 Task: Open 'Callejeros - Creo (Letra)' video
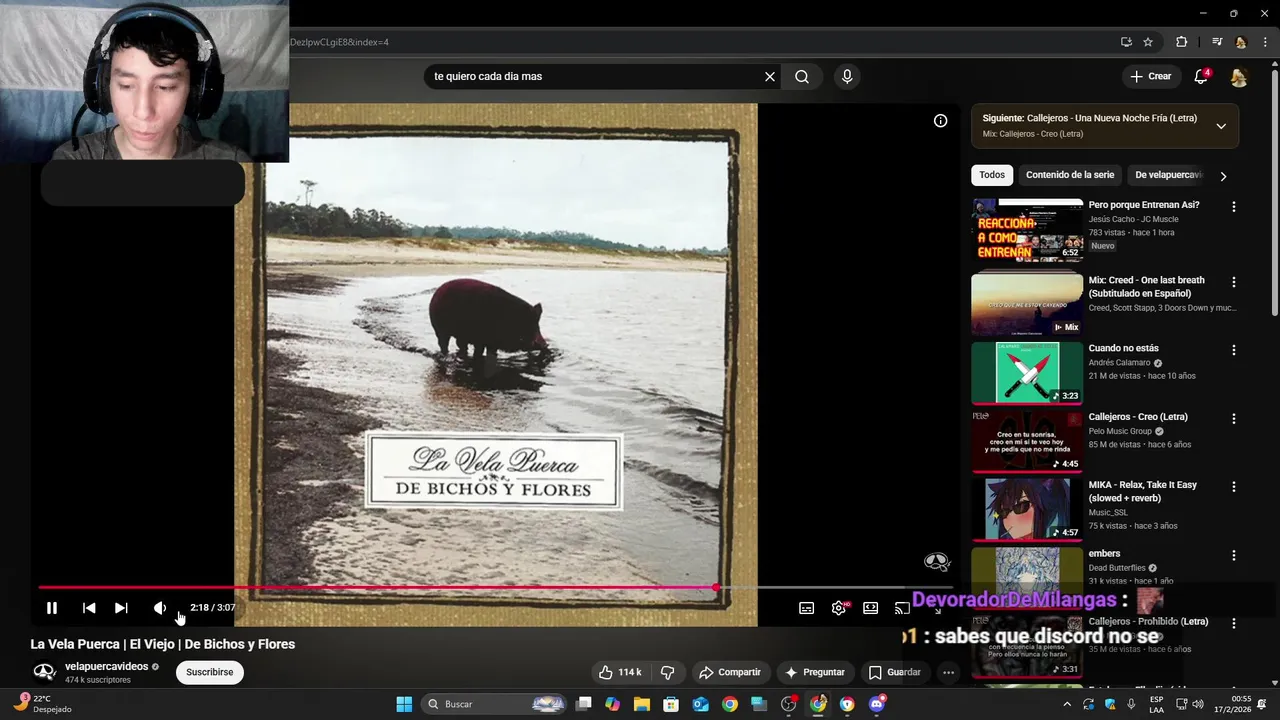1027,441
